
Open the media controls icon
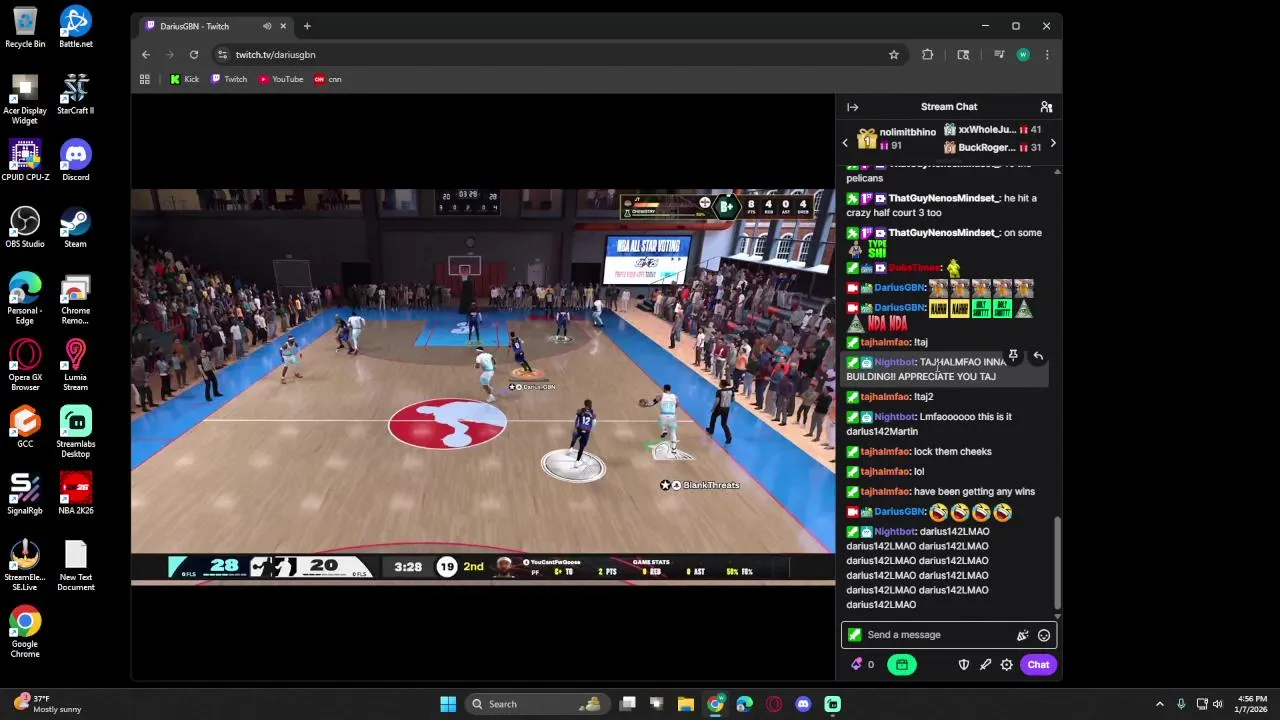coord(998,55)
